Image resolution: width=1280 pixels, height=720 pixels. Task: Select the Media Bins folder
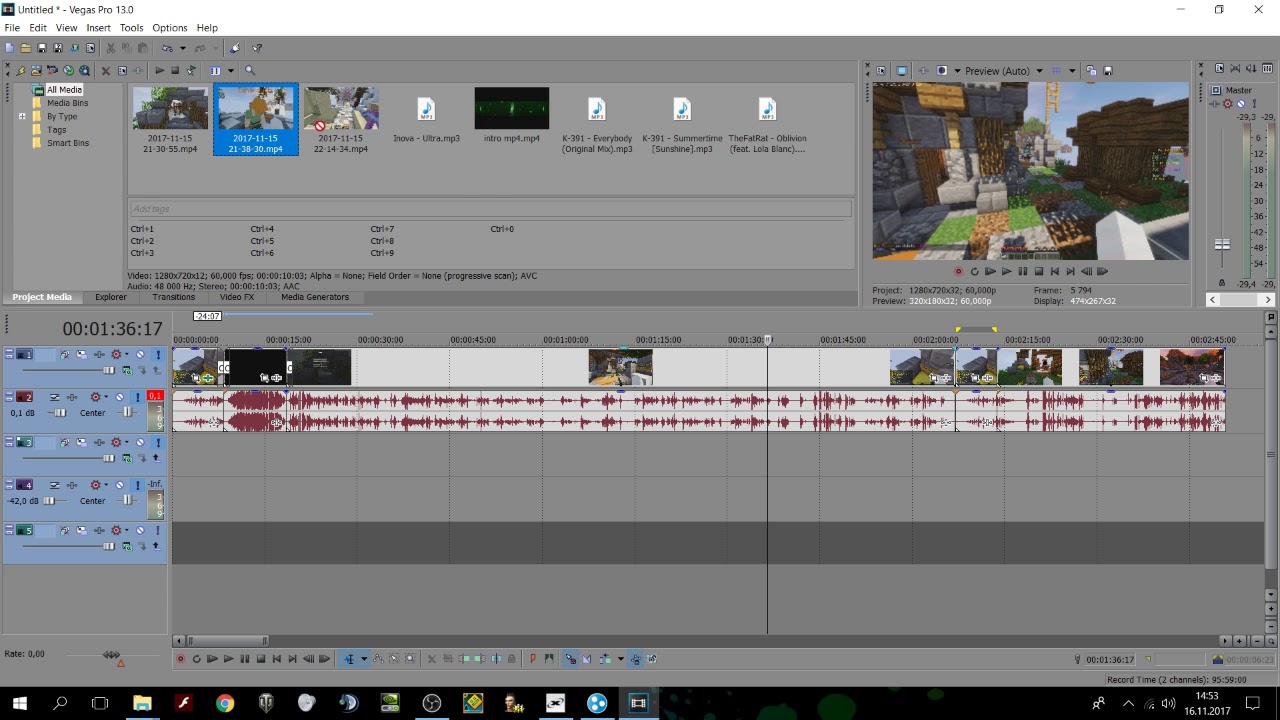click(x=67, y=103)
